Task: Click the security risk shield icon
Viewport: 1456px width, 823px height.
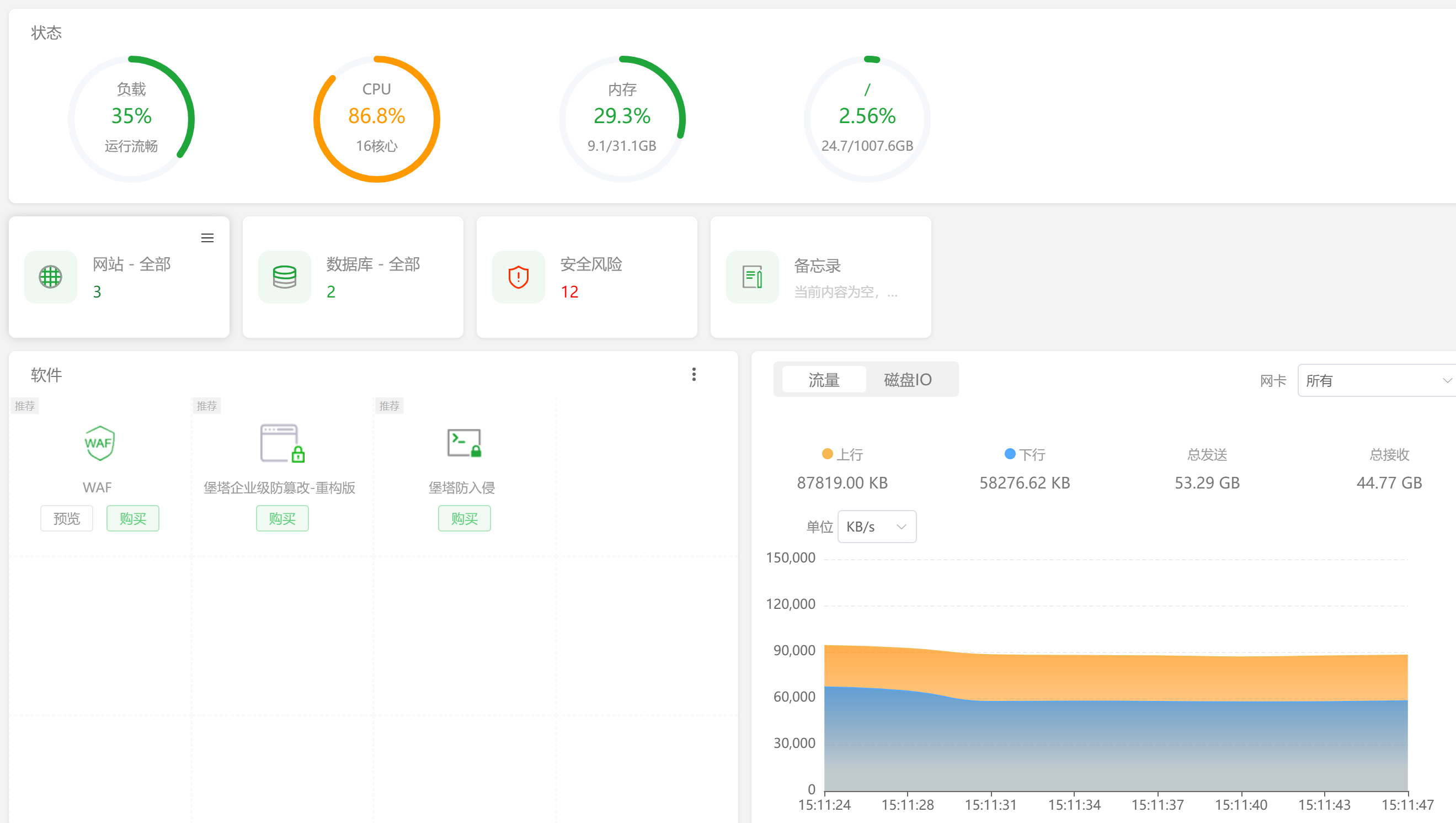Action: pyautogui.click(x=518, y=277)
